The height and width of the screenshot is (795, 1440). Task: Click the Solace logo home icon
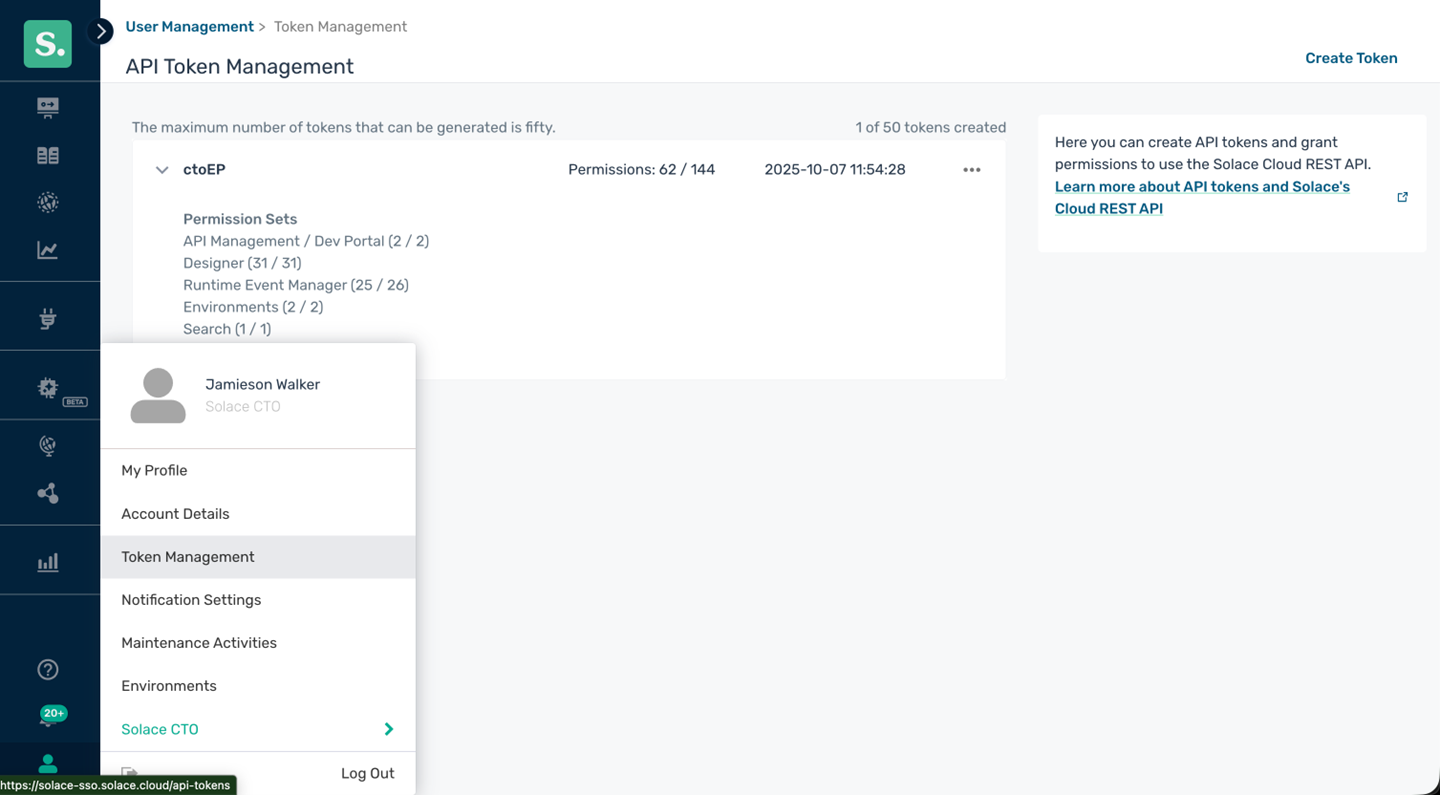[48, 44]
